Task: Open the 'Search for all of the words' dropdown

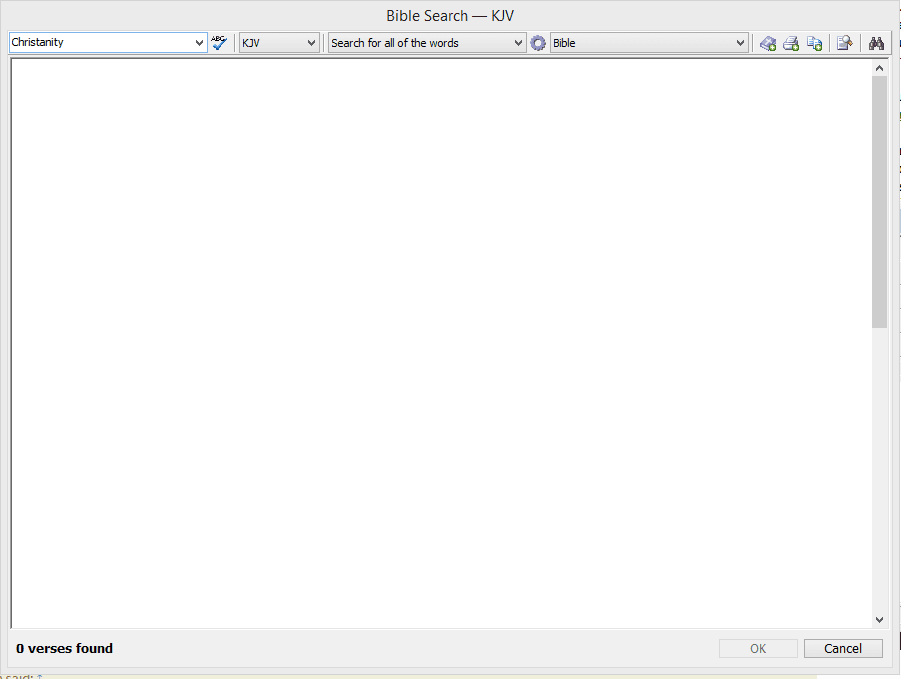Action: (x=517, y=43)
